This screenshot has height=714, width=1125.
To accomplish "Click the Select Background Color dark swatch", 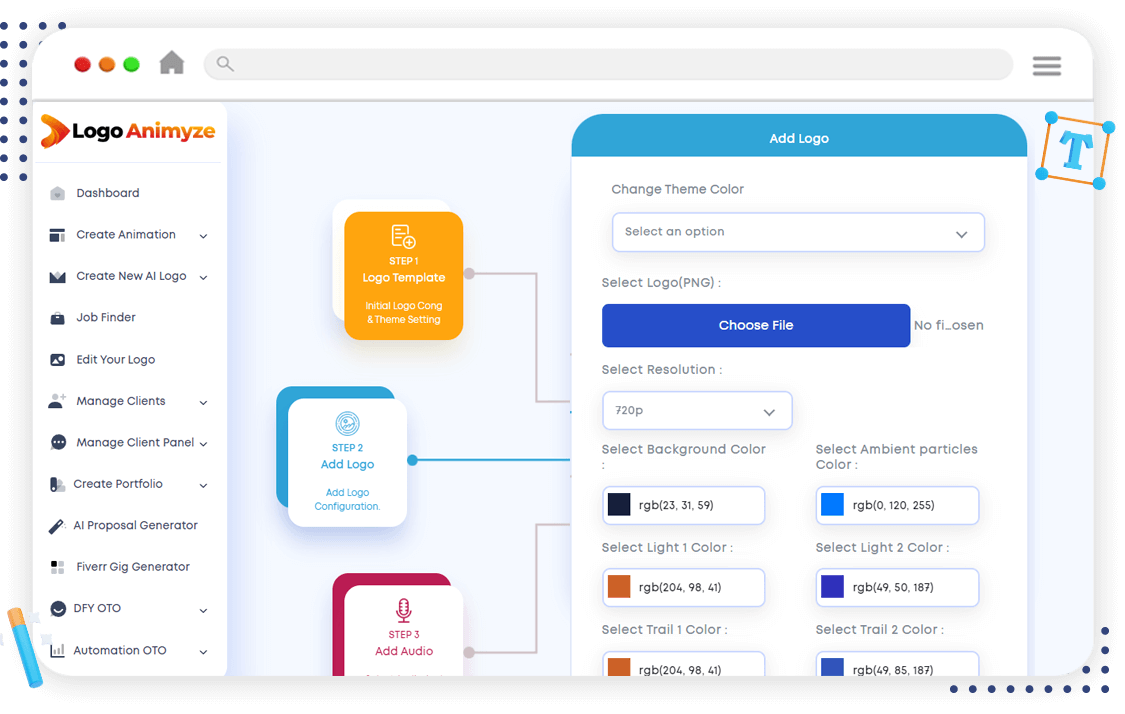I will [620, 506].
